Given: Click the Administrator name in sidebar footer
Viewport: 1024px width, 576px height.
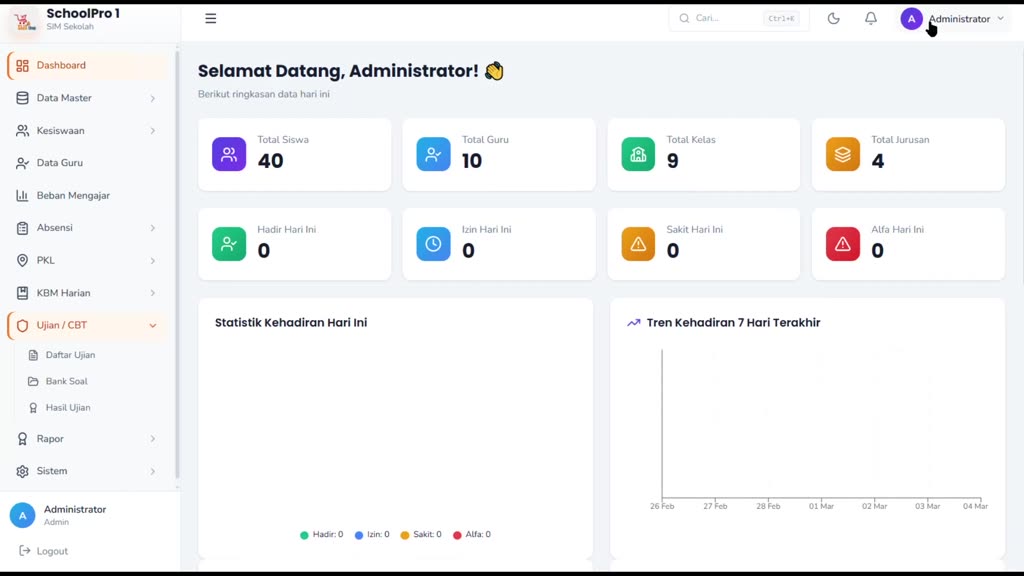Looking at the screenshot, I should [74, 509].
